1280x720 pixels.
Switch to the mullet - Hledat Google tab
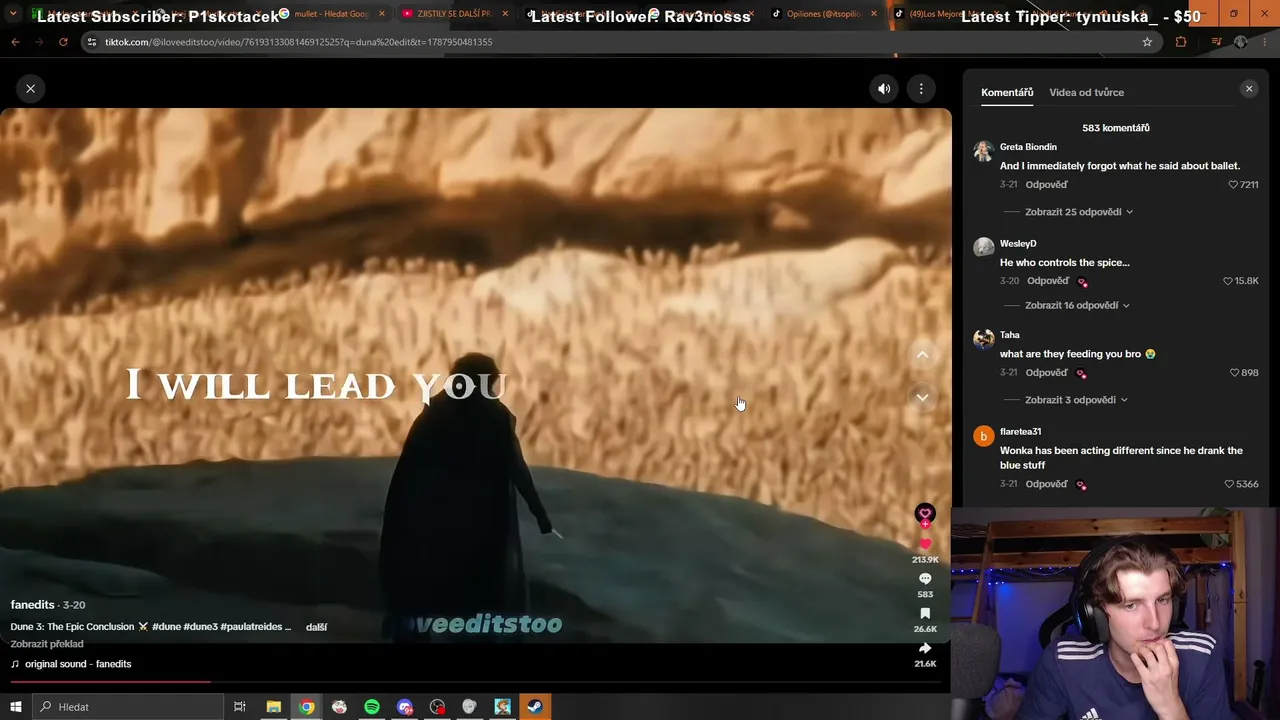click(x=332, y=14)
